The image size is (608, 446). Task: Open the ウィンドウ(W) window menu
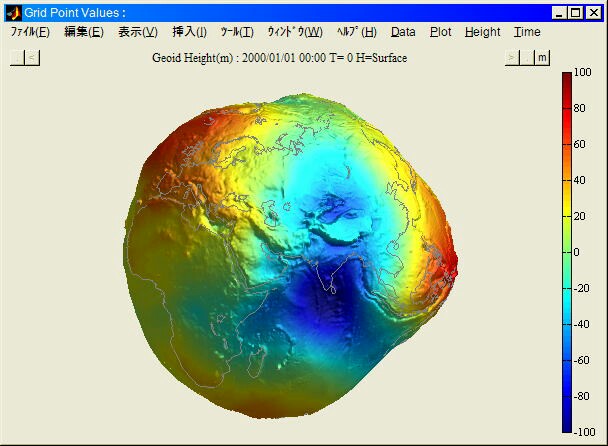point(295,32)
